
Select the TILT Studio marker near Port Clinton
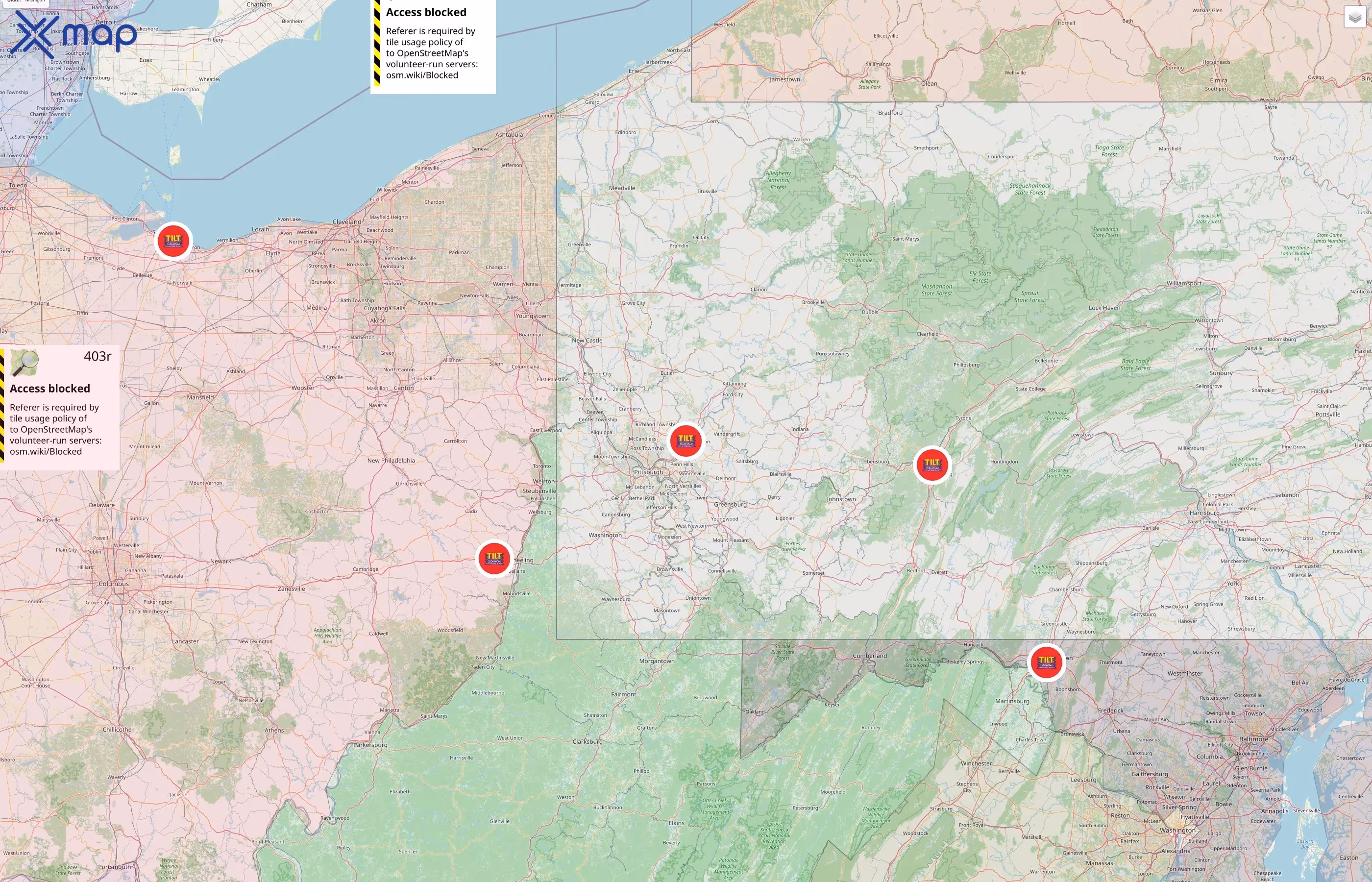pos(173,241)
